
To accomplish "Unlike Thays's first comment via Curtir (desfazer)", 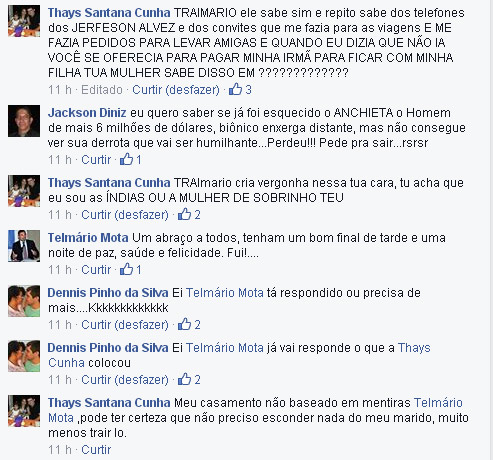I will (176, 90).
